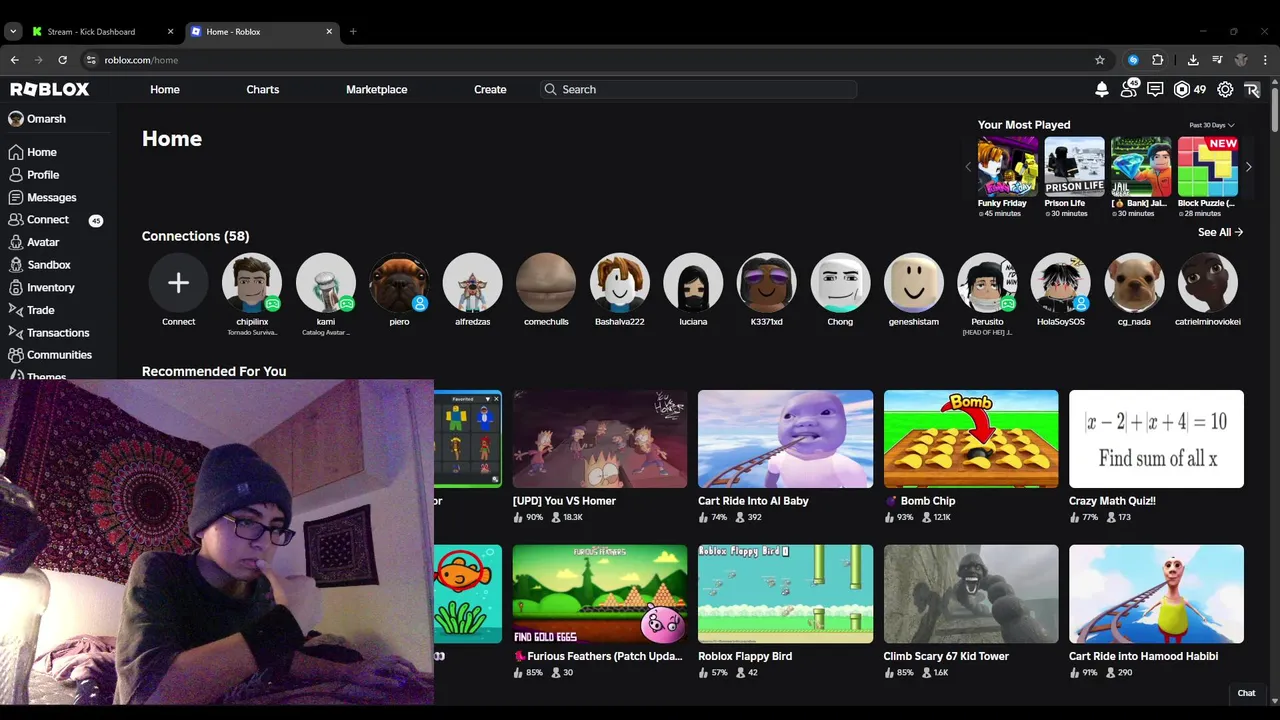
Task: Open the Chrome extensions puzzle icon
Action: [1158, 60]
